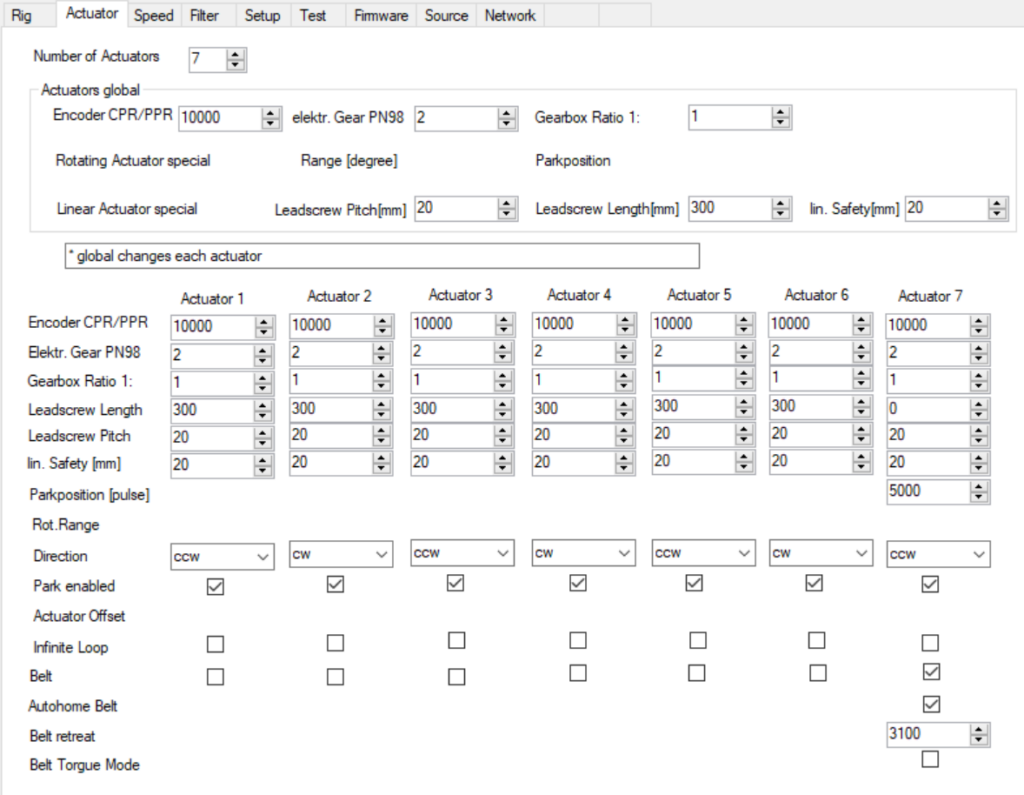Enable Infinite Loop for Actuator 1

214,643
